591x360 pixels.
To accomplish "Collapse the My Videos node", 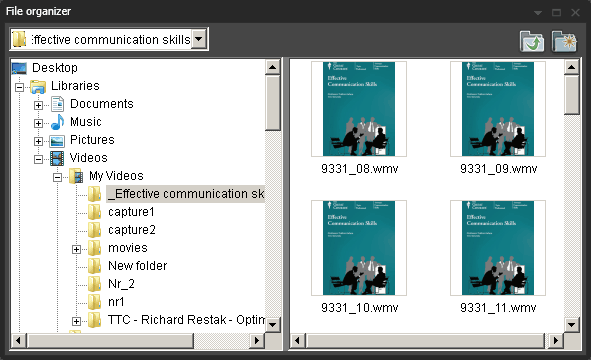I will 57,177.
